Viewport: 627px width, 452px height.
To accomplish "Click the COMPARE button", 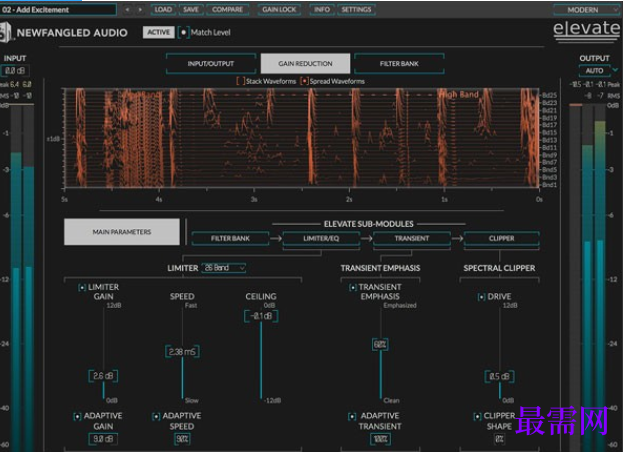I will [x=228, y=10].
